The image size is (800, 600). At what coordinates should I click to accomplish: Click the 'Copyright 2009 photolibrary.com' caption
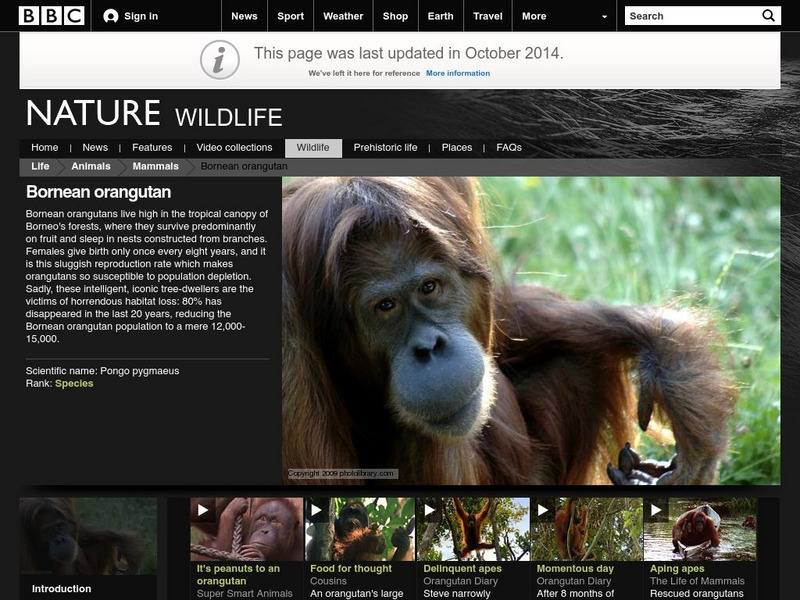[x=341, y=473]
